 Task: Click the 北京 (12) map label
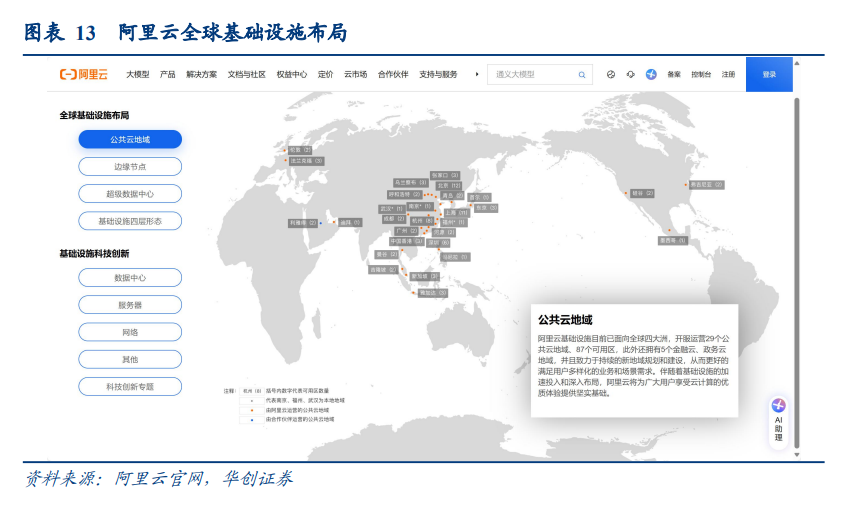point(449,186)
